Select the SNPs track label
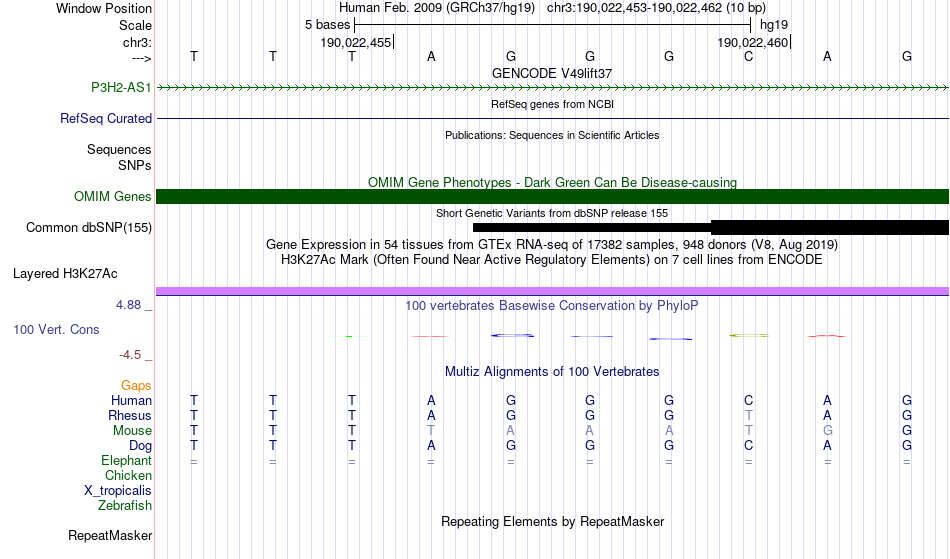Viewport: 950px width, 559px height. [x=135, y=165]
